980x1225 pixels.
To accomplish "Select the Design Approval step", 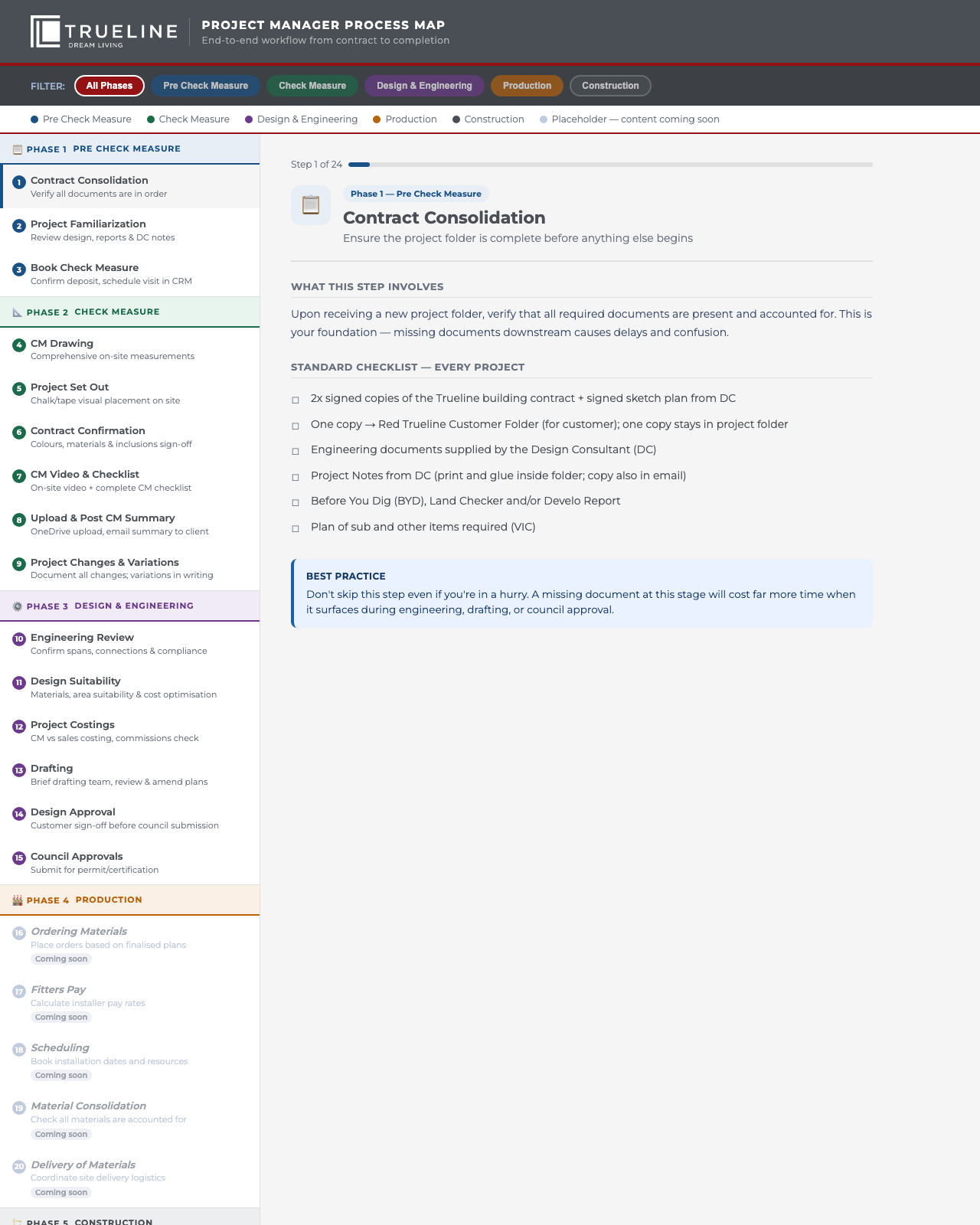I will coord(129,818).
